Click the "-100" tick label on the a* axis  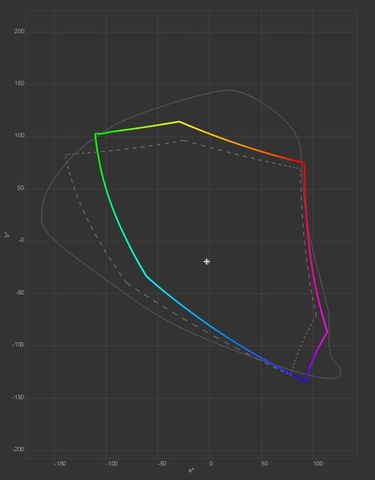pos(111,464)
